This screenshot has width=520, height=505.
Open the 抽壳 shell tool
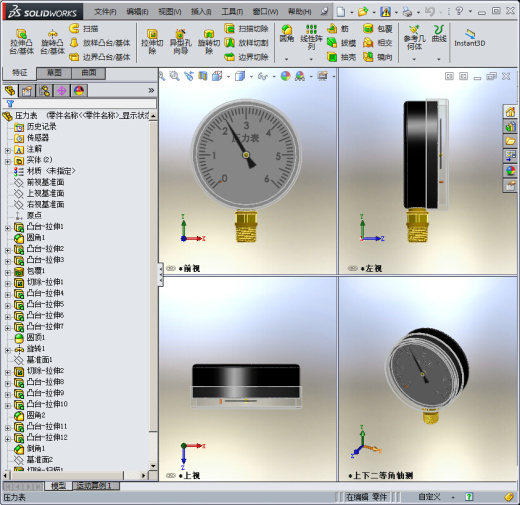(x=342, y=57)
